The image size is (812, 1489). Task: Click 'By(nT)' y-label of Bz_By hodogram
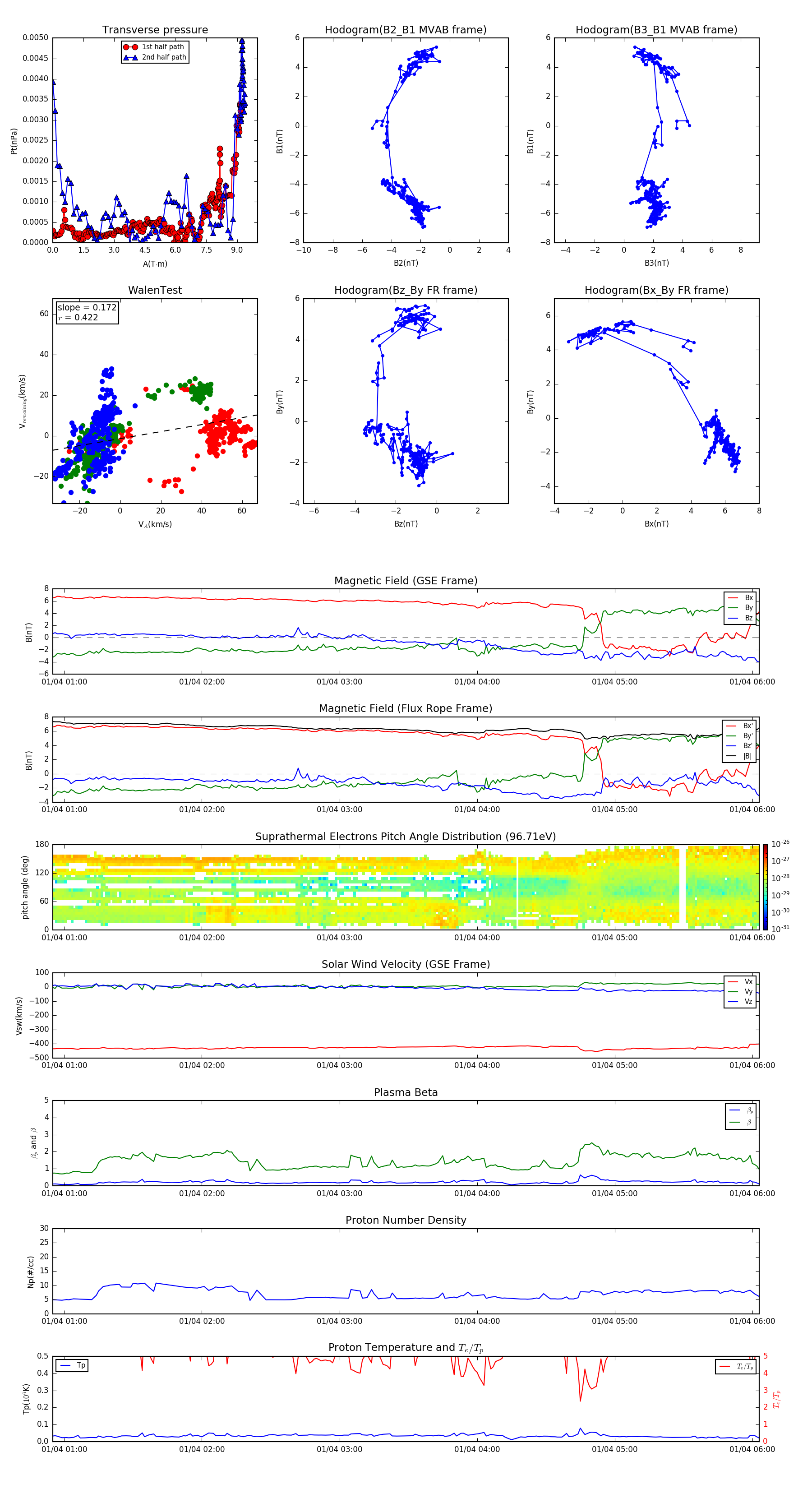280,401
